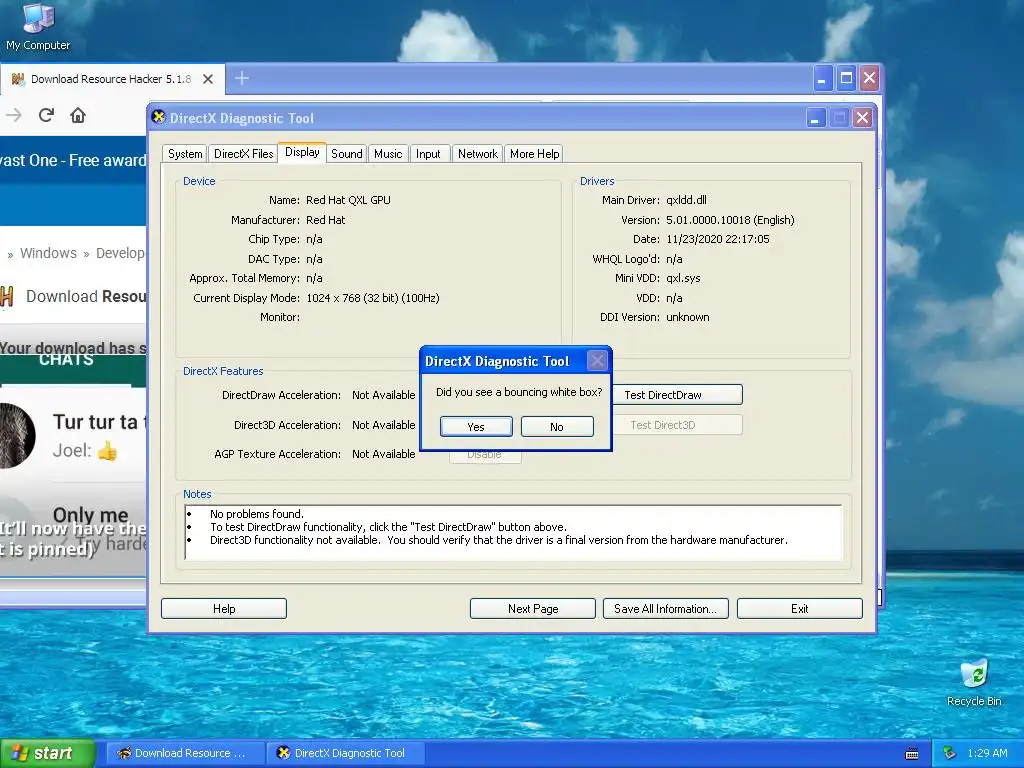Select the Display tab
This screenshot has height=768, width=1024.
pyautogui.click(x=302, y=152)
